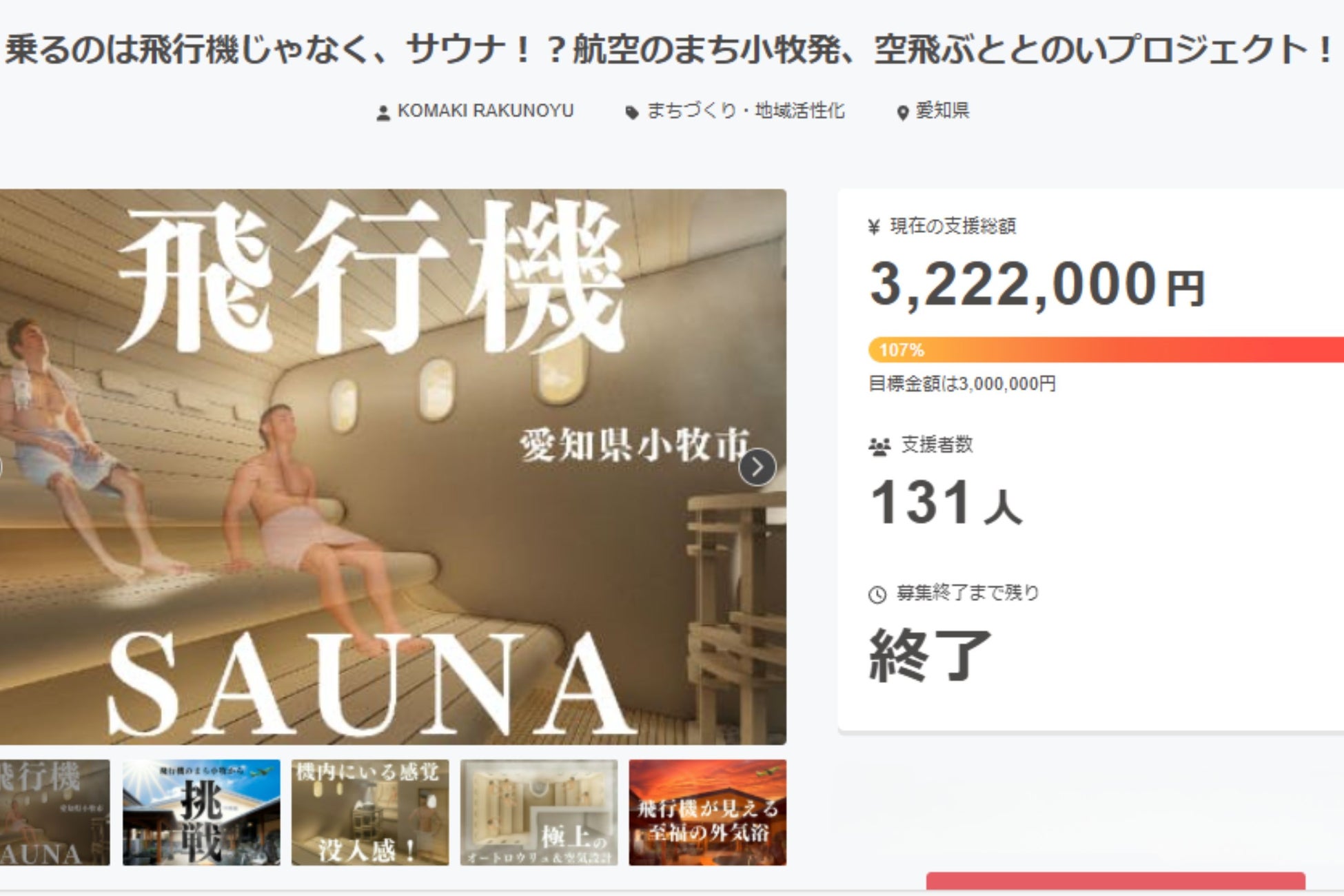This screenshot has width=1344, height=896.
Task: Click the supporters people icon next to 支援者数
Action: click(x=879, y=447)
